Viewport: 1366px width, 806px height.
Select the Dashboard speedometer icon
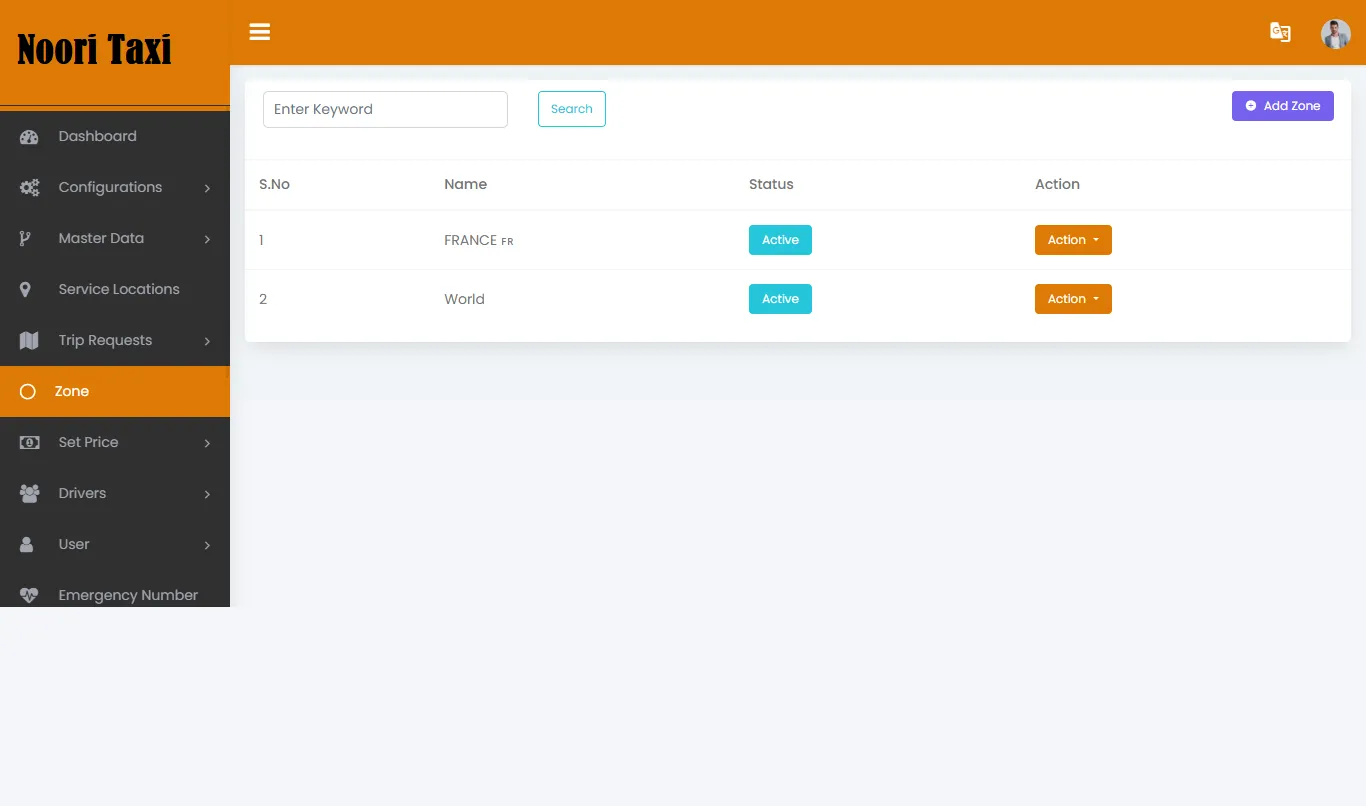tap(27, 136)
